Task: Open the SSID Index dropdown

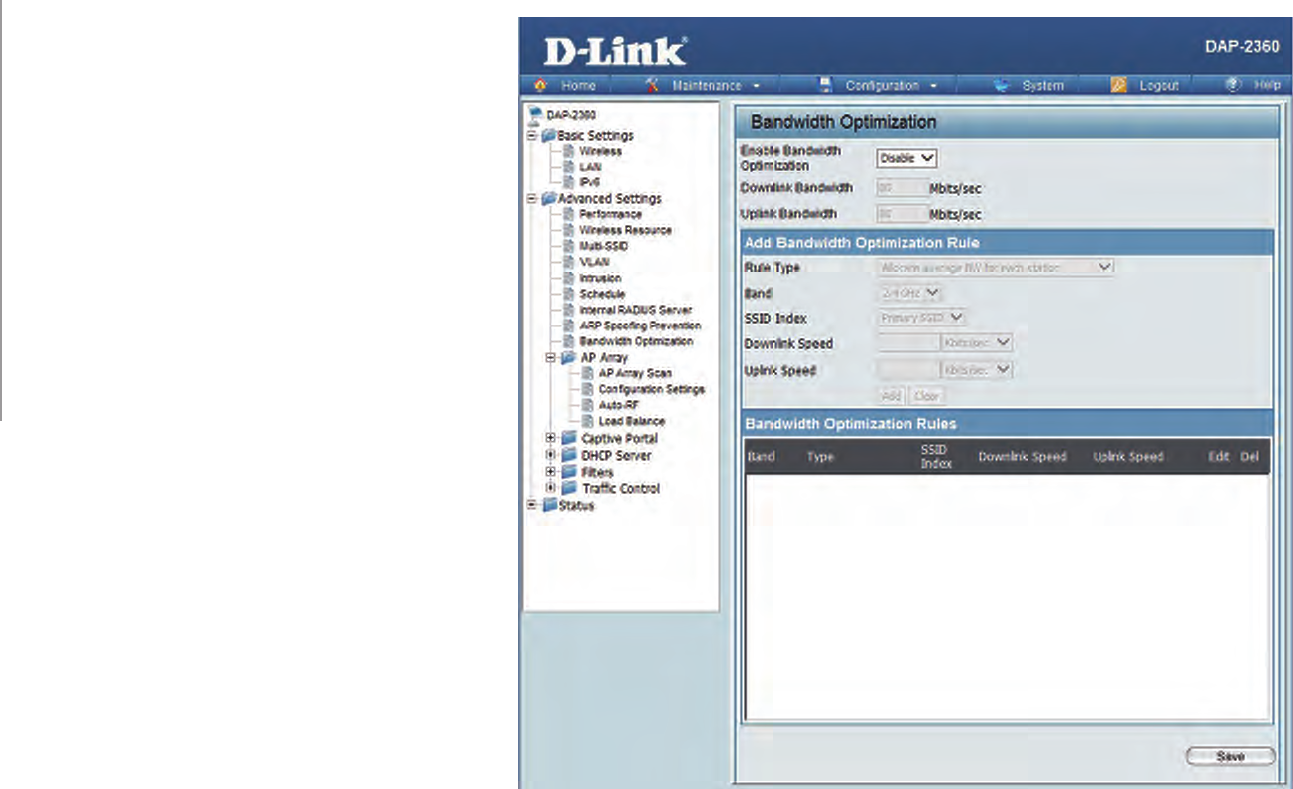Action: pyautogui.click(x=922, y=318)
